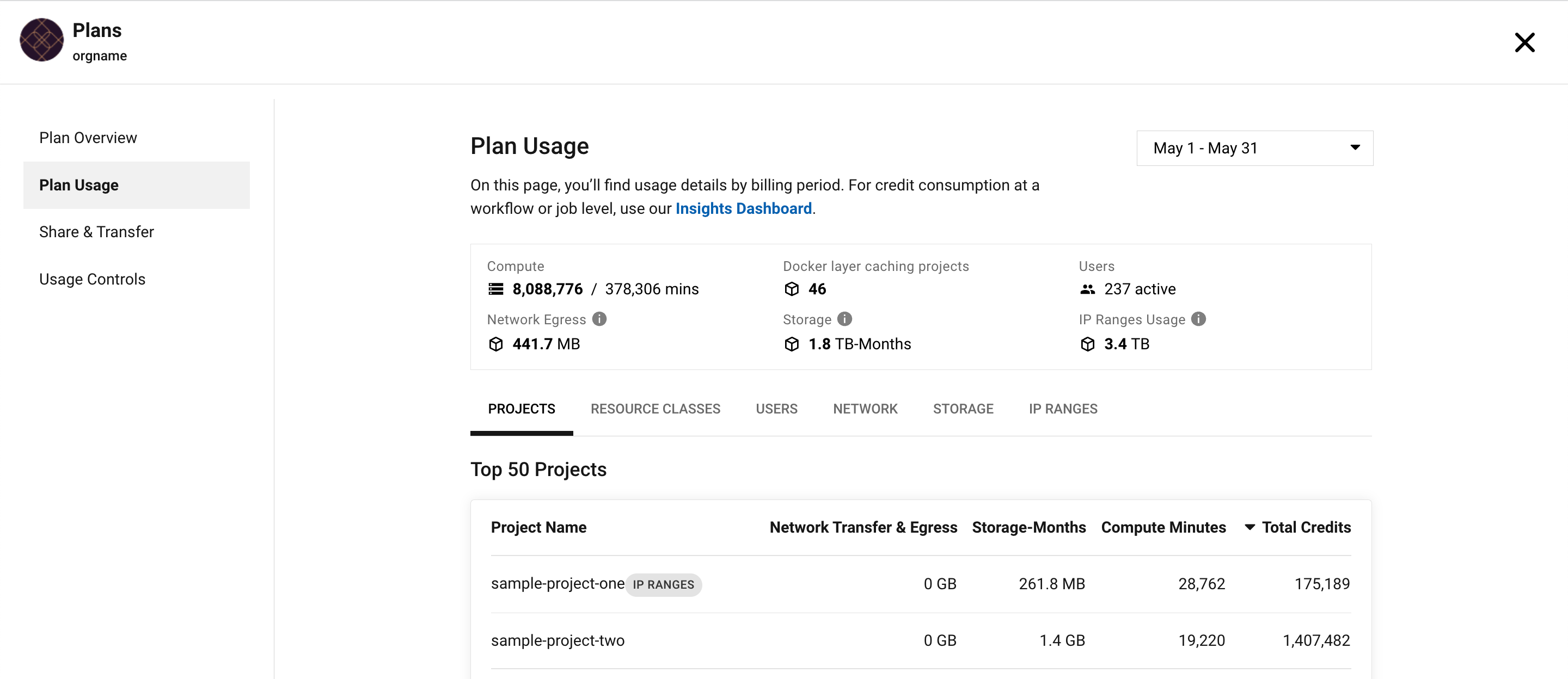Click the sort arrow next to Total Credits
The image size is (1568, 679).
1249,528
